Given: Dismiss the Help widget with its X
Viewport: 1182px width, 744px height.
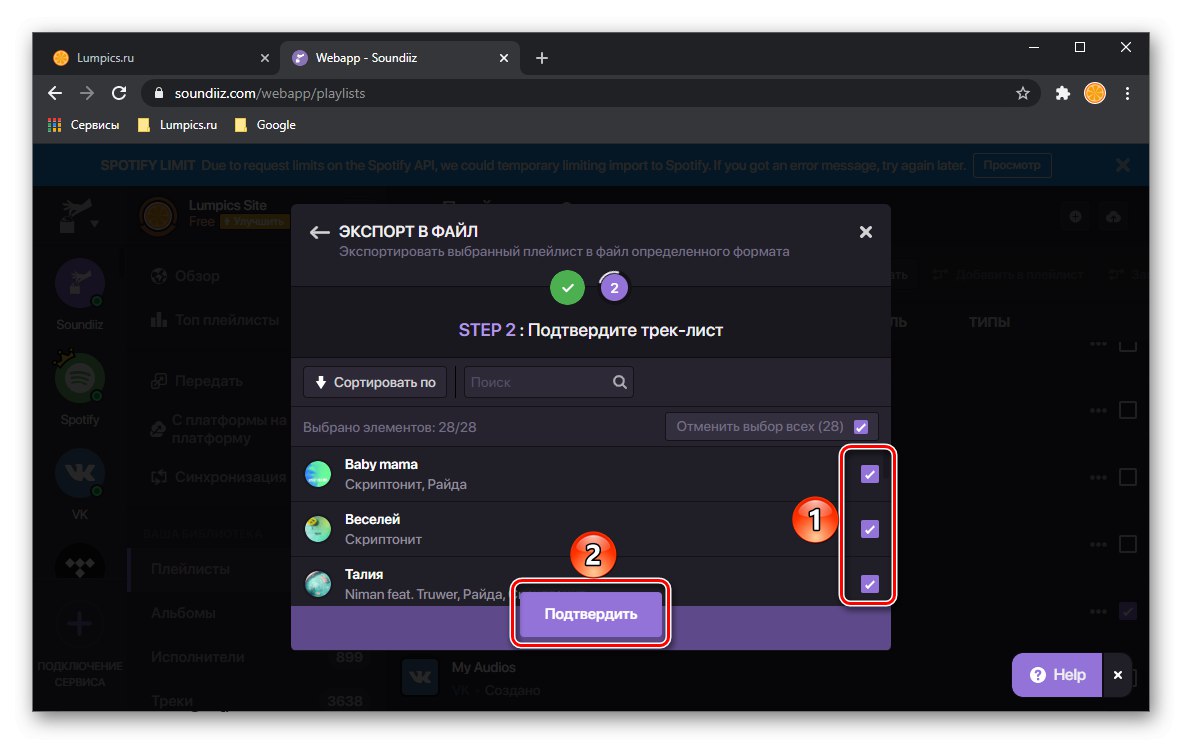Looking at the screenshot, I should point(1117,675).
